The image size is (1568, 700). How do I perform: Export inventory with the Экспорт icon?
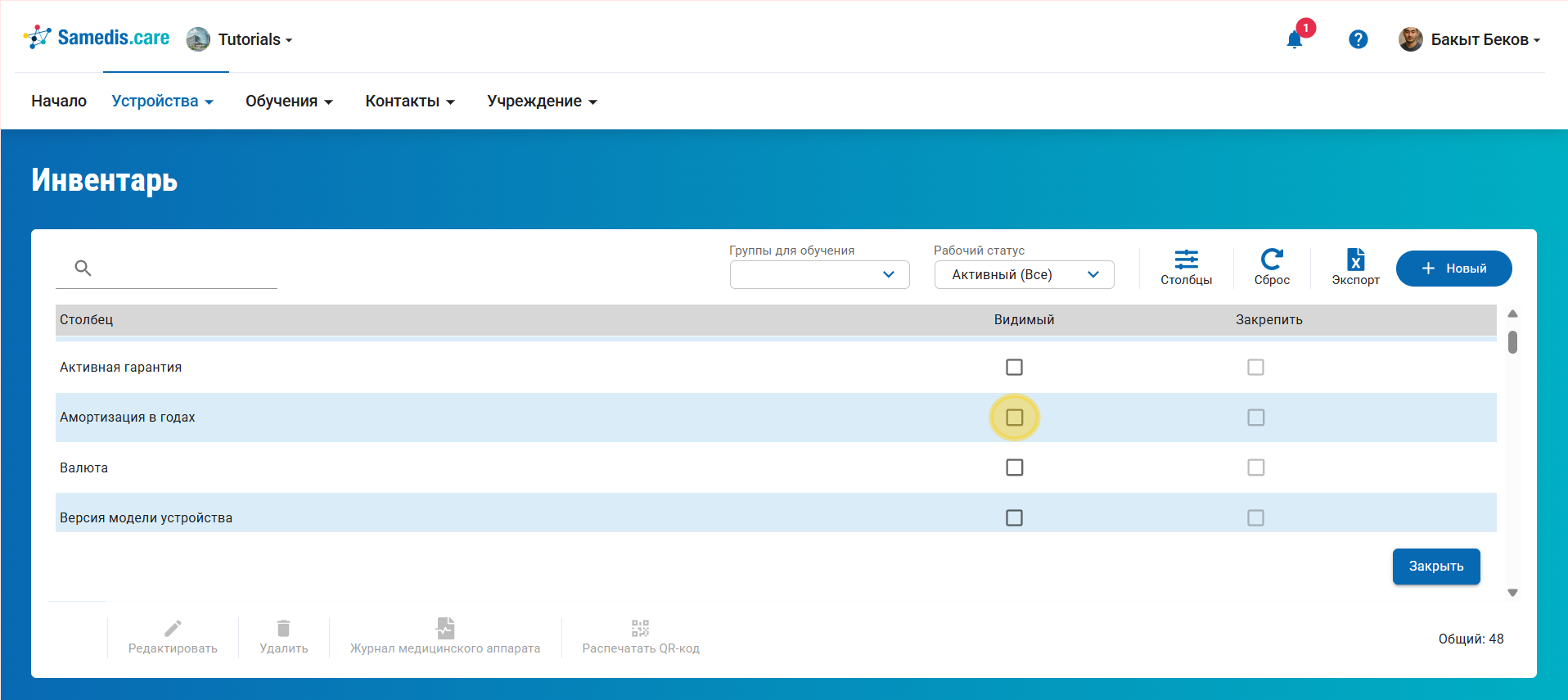pos(1355,267)
